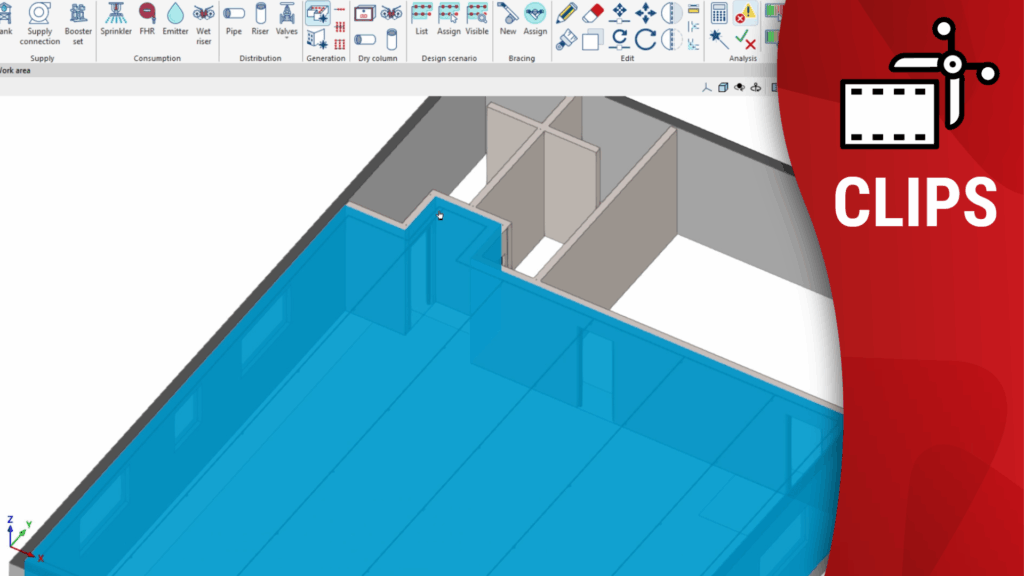
Task: Click the Booster set icon
Action: [78, 19]
